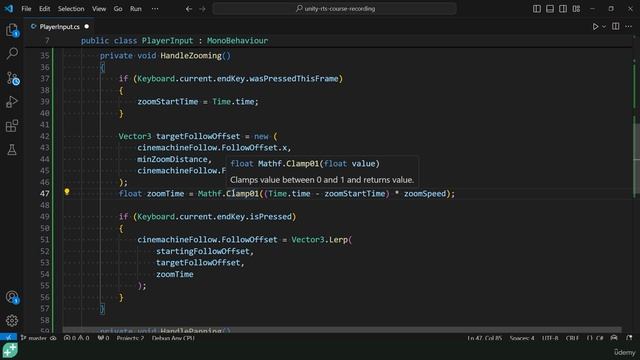This screenshot has width=640, height=360.
Task: Open Source Control view in the activity bar
Action: 12,78
